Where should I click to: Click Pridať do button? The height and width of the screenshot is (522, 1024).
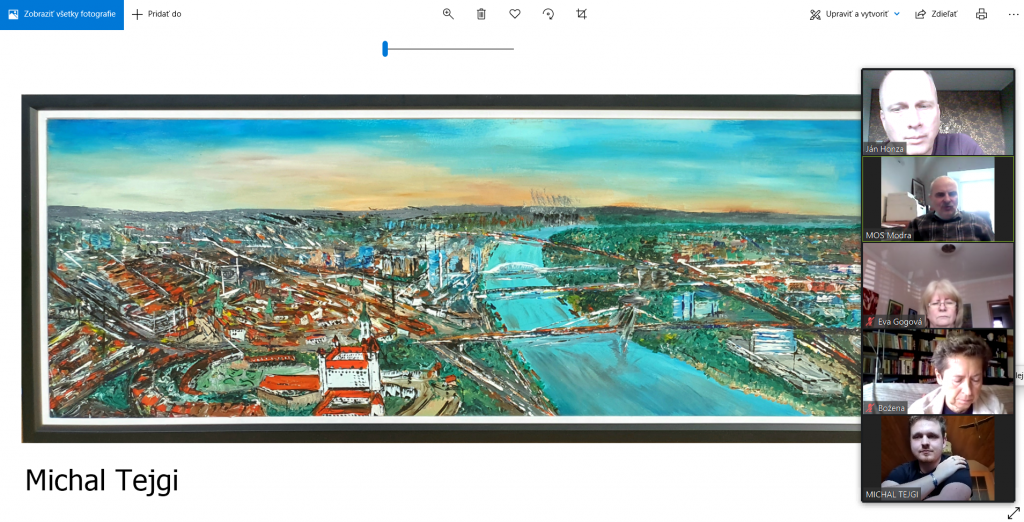point(157,14)
